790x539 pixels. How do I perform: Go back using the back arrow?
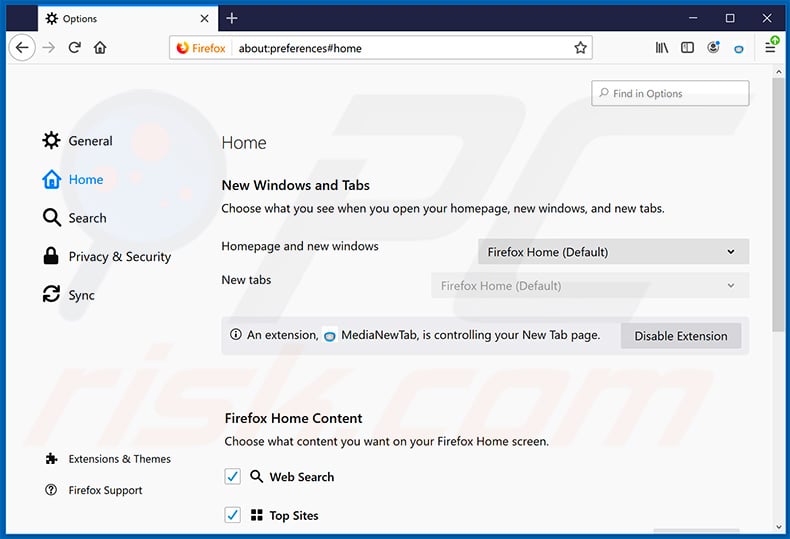pos(22,47)
